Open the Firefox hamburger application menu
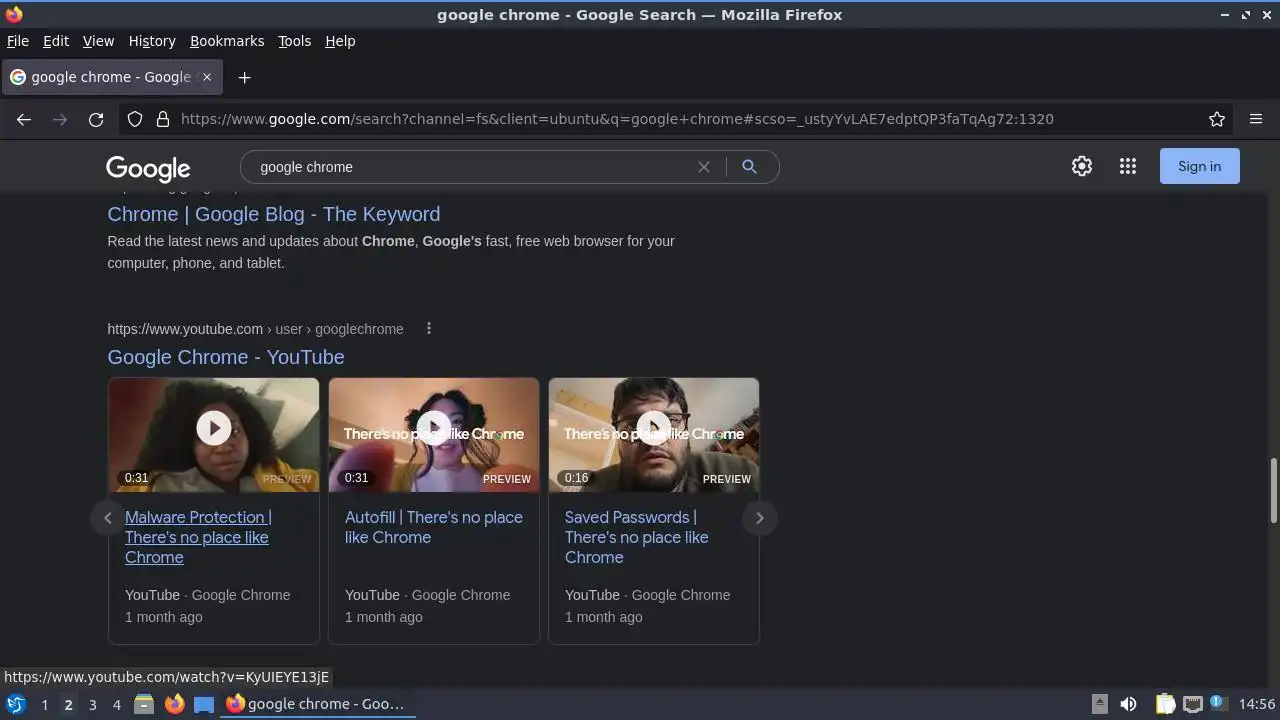 (x=1256, y=119)
